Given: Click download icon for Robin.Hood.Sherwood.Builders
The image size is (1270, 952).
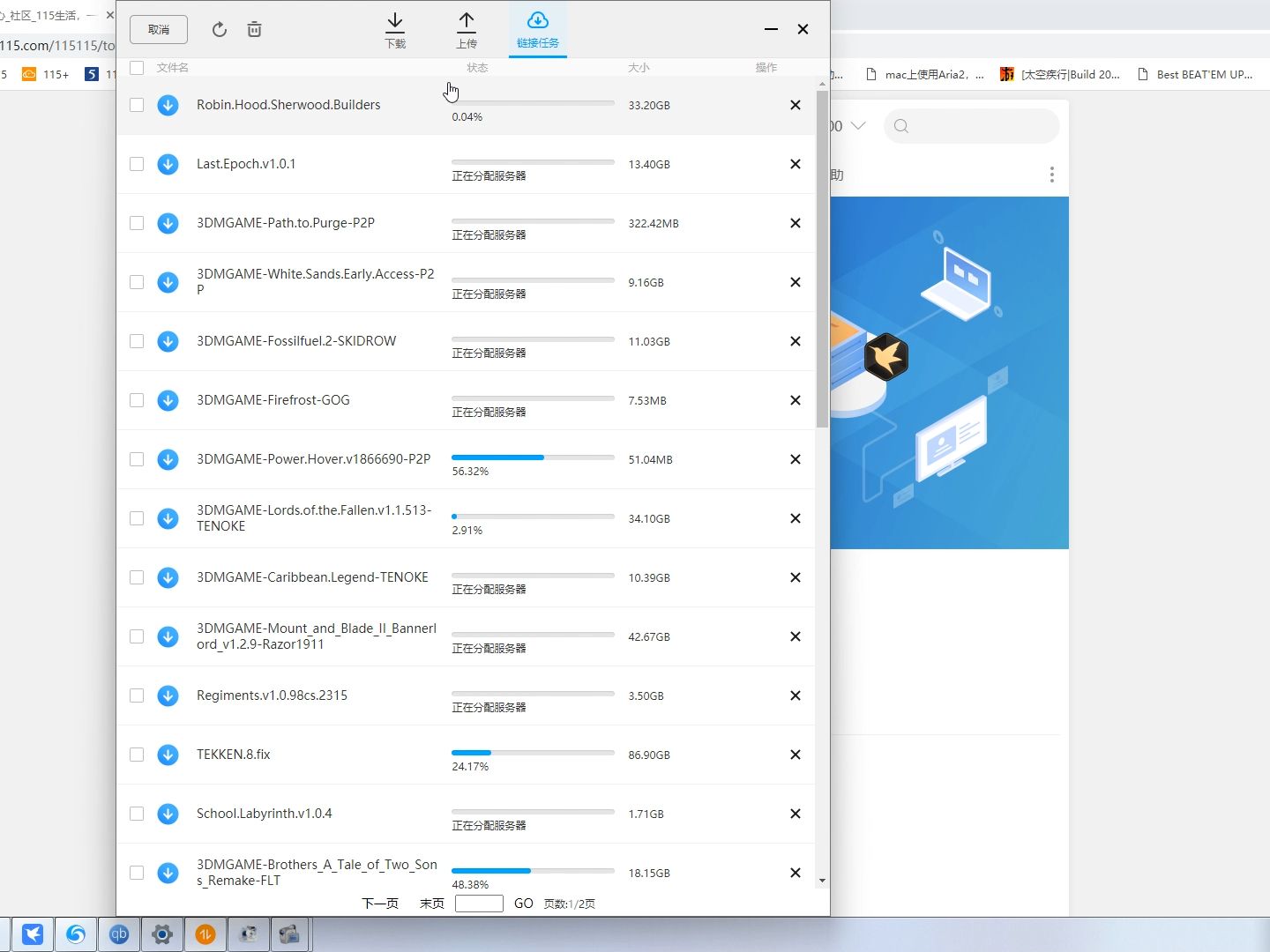Looking at the screenshot, I should coord(168,105).
